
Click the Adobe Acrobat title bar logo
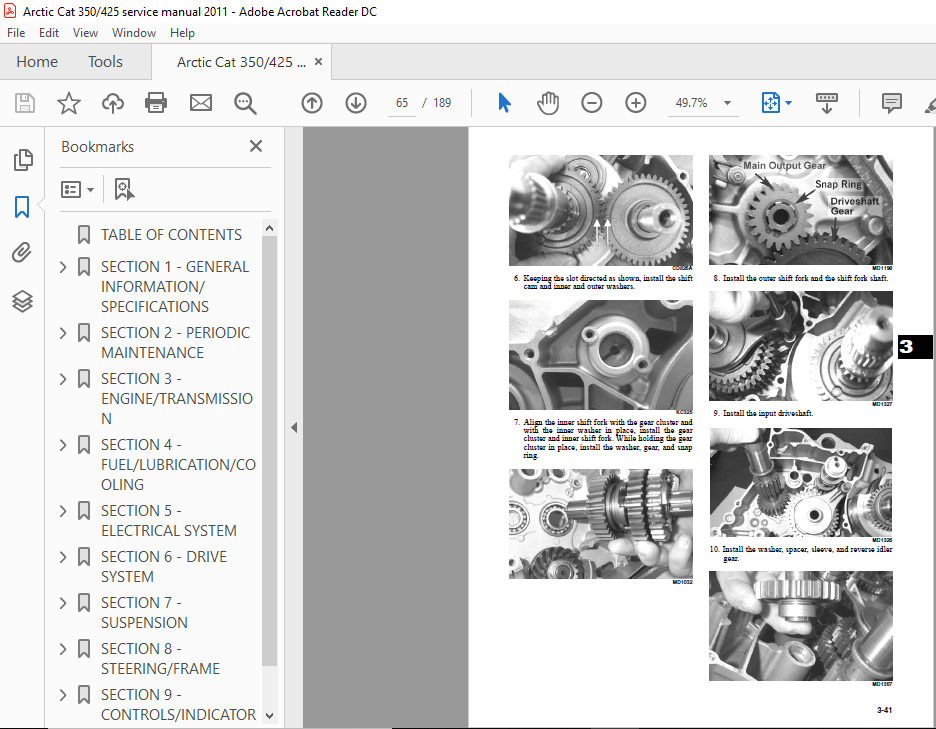click(x=10, y=11)
